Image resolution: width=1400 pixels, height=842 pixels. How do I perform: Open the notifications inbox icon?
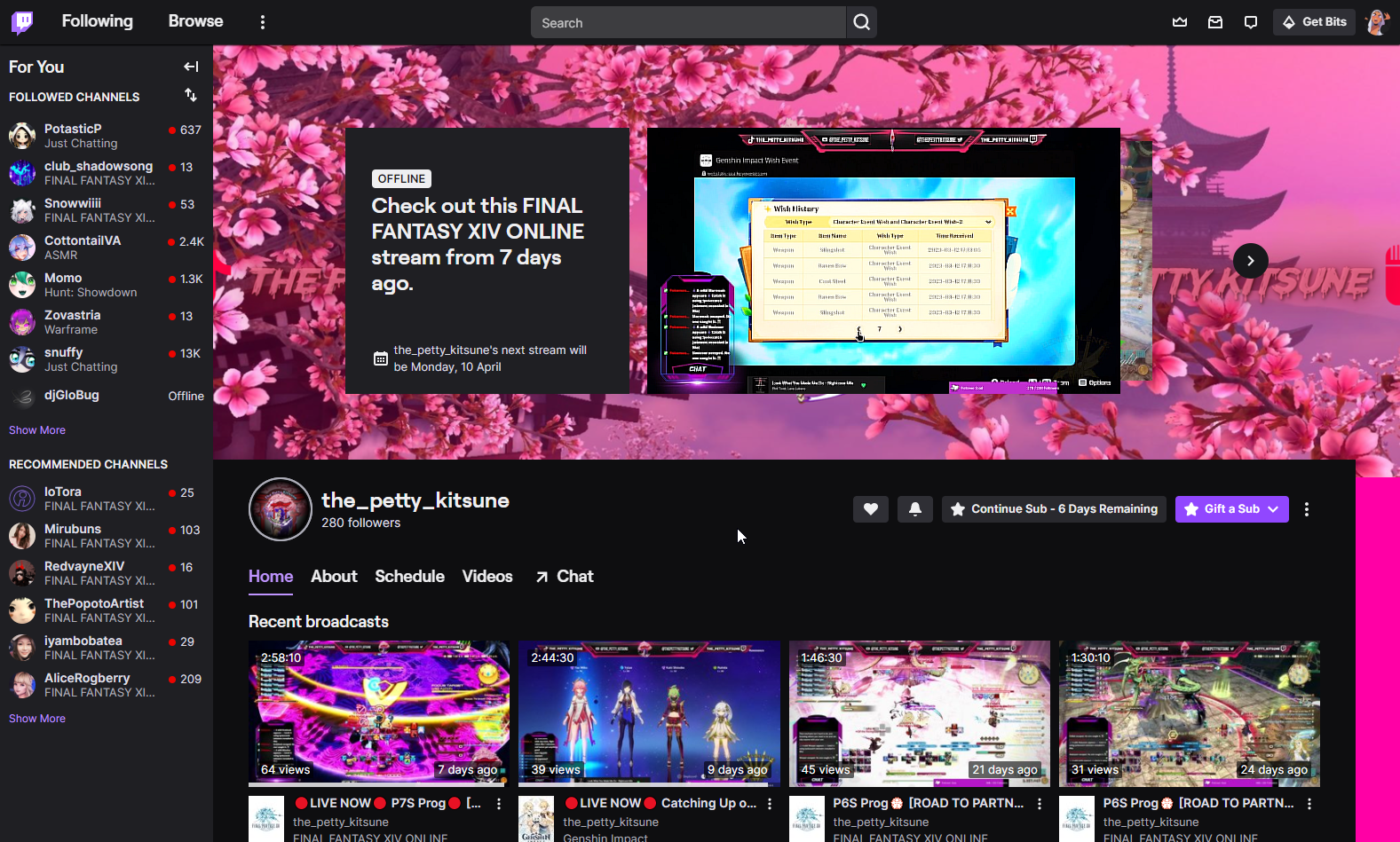point(1215,22)
